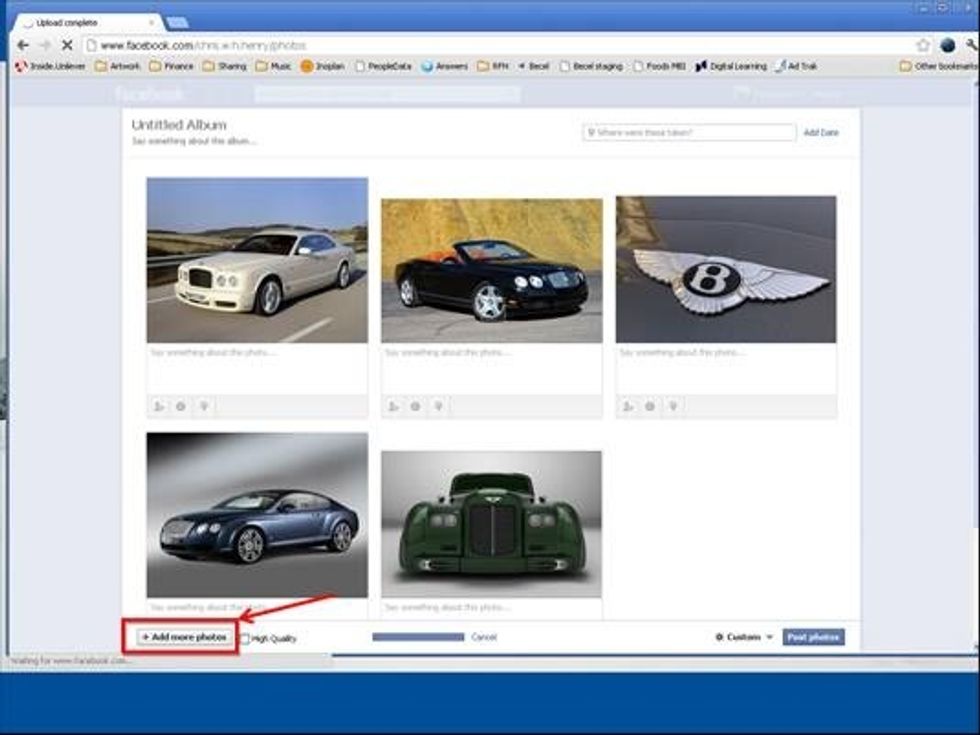Screen dimensions: 980x735
Task: Stop page loading with the X button
Action: pos(67,45)
